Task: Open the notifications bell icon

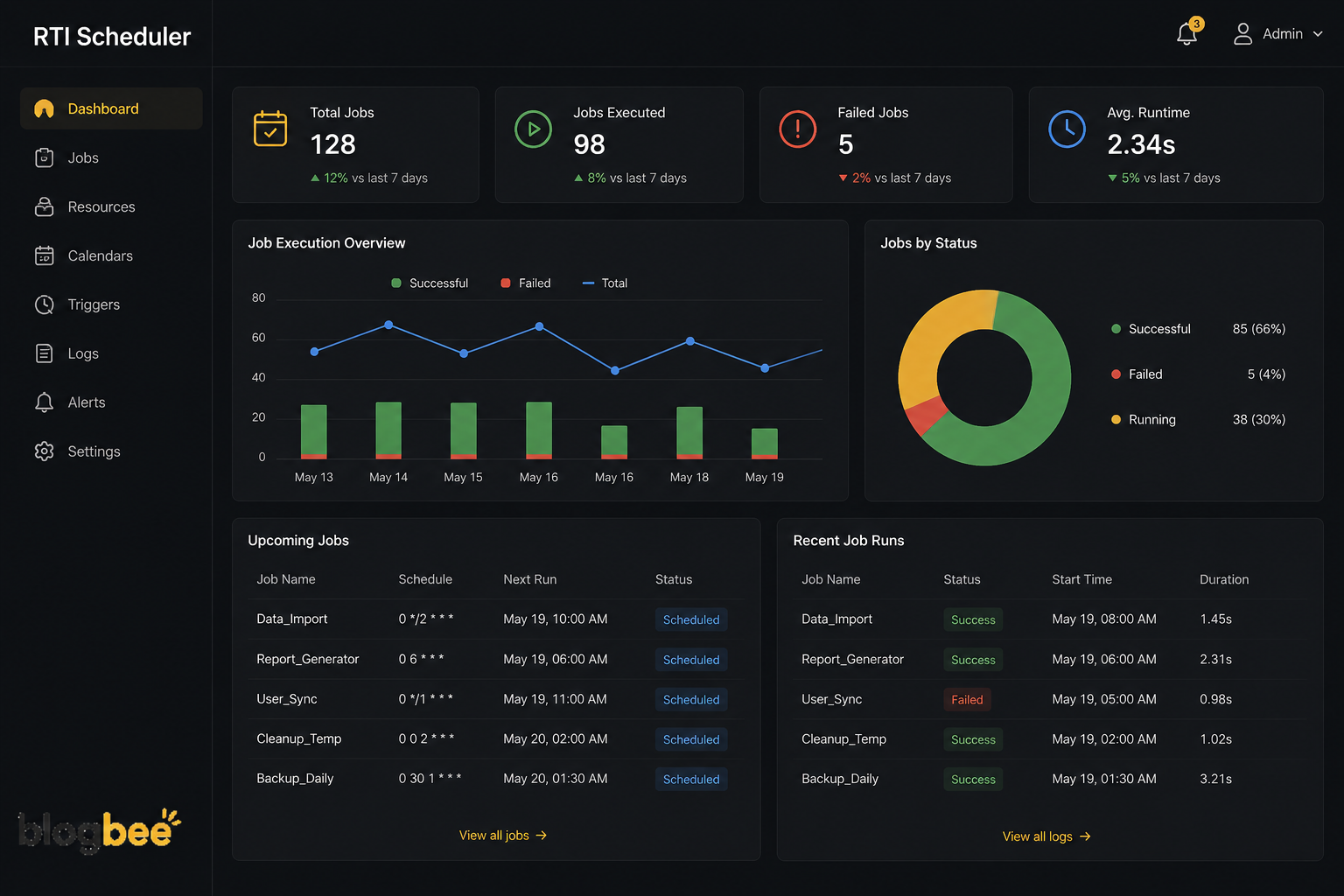Action: [1186, 34]
